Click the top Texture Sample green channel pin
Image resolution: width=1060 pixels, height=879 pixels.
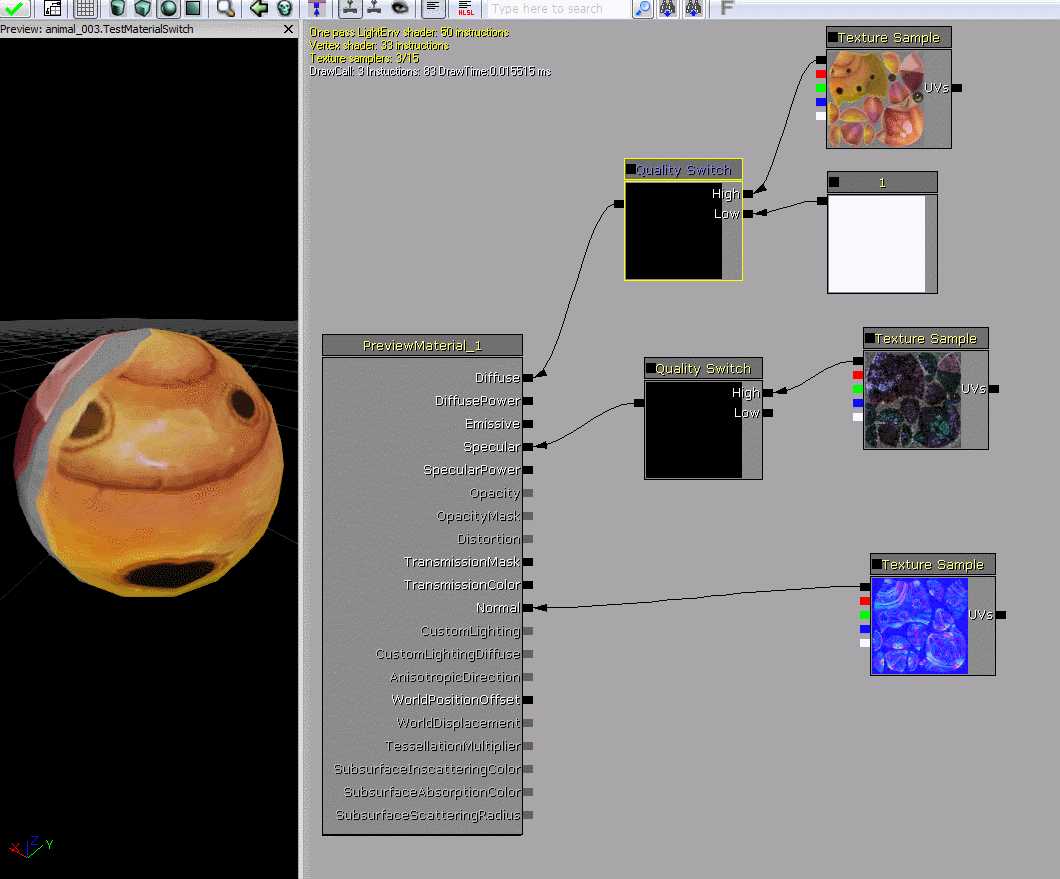pyautogui.click(x=821, y=88)
